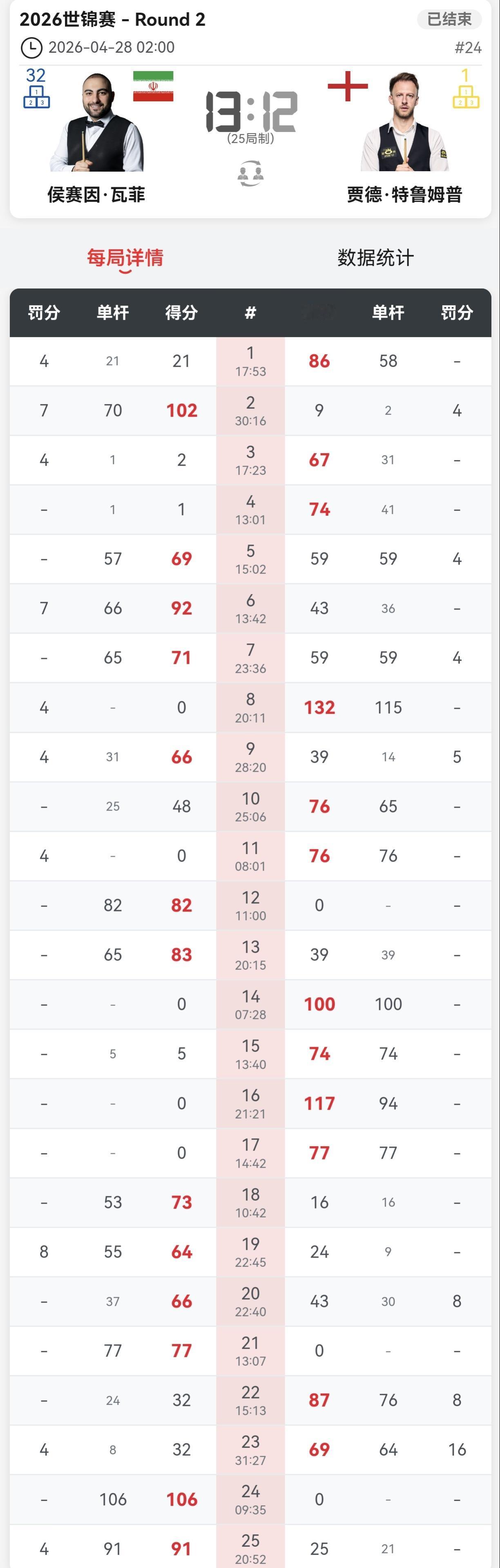Open the 2026世锦赛 - Round 2 title
This screenshot has height=1568, width=500.
pos(112,20)
